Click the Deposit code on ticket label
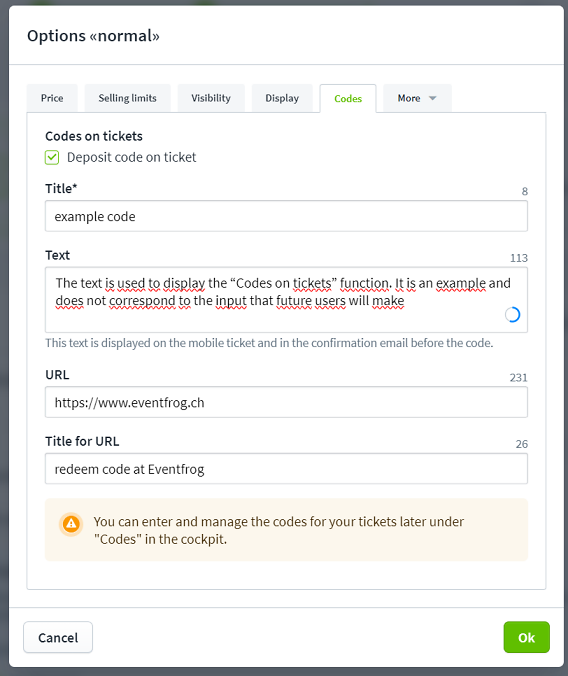568x676 pixels. click(x=132, y=157)
